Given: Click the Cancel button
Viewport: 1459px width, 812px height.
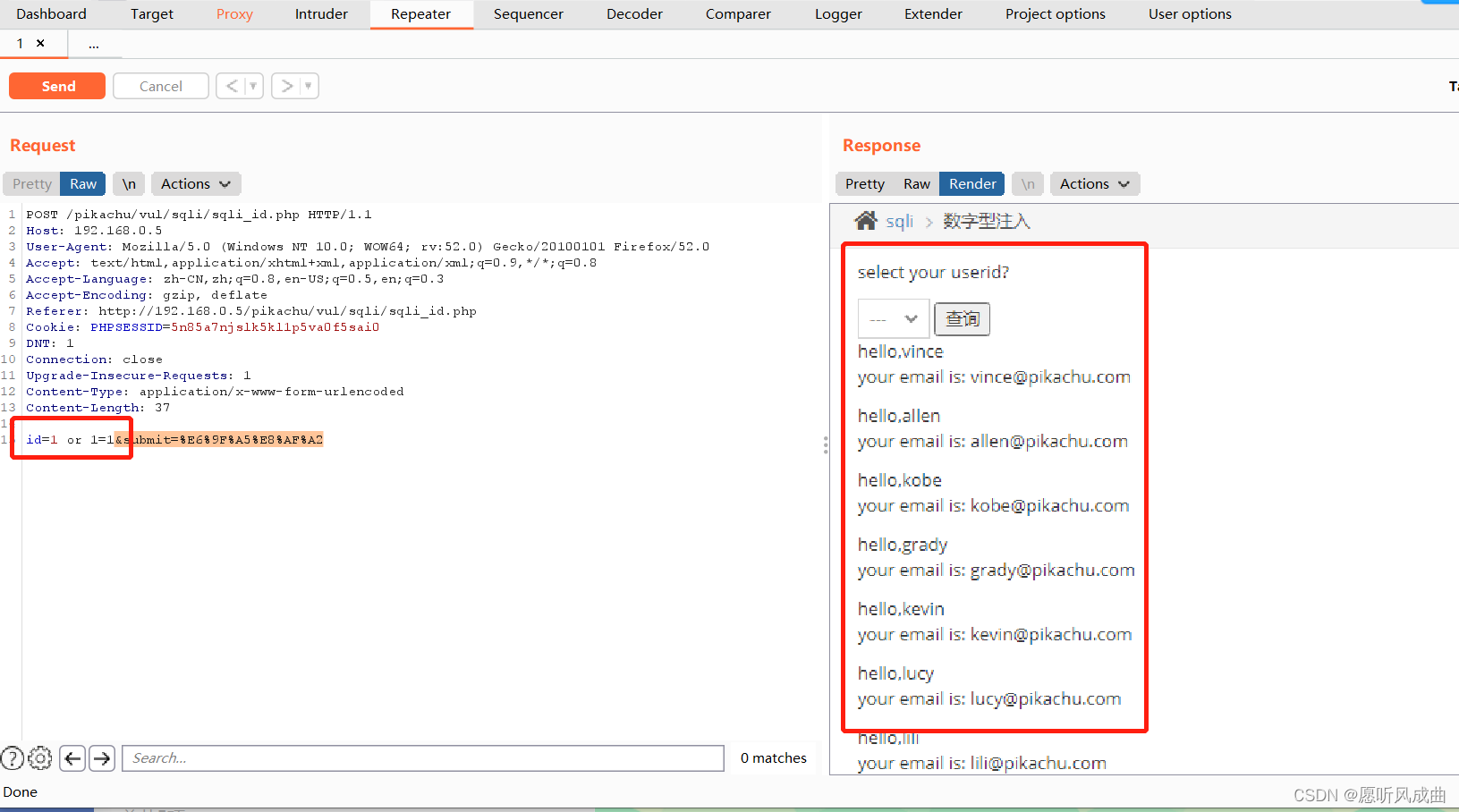Looking at the screenshot, I should coord(161,86).
